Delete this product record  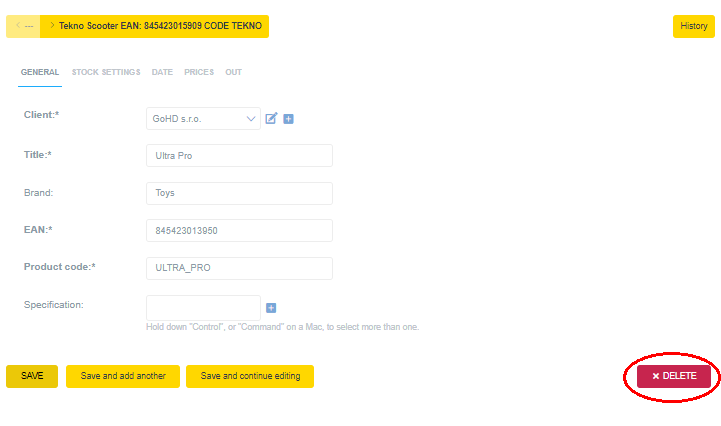coord(674,376)
